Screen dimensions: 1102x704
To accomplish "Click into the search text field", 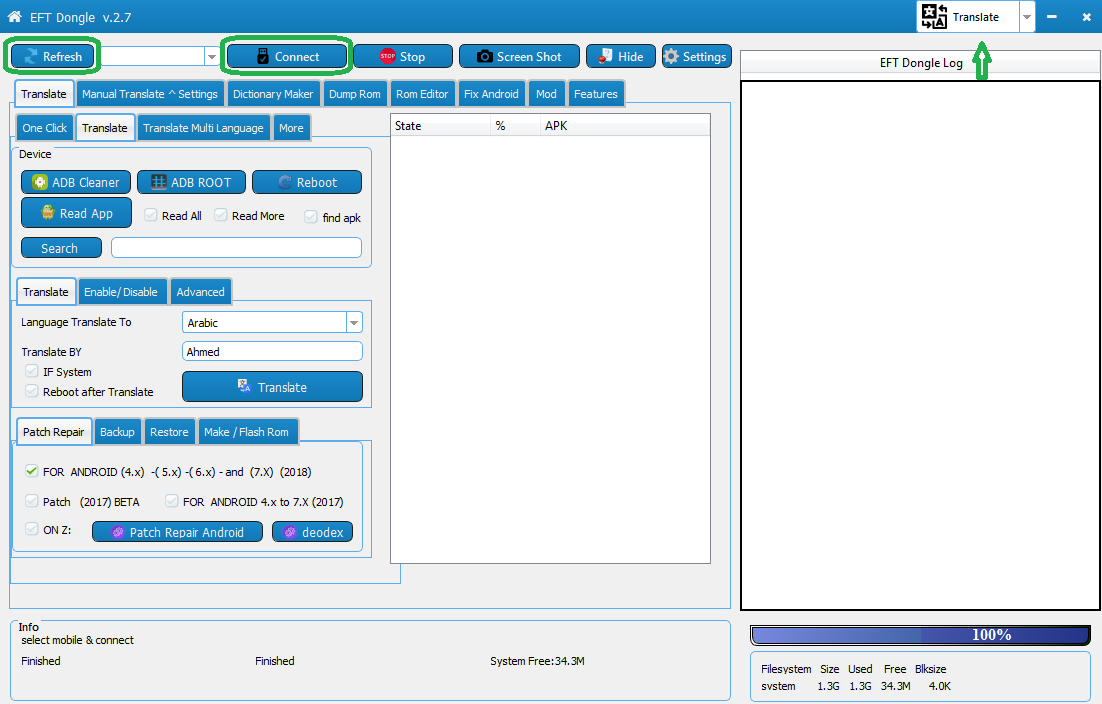I will coord(236,247).
